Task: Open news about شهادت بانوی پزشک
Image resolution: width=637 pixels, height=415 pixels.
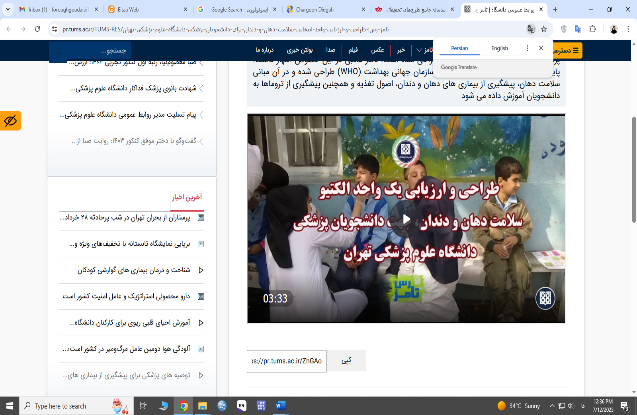Action: [x=133, y=88]
